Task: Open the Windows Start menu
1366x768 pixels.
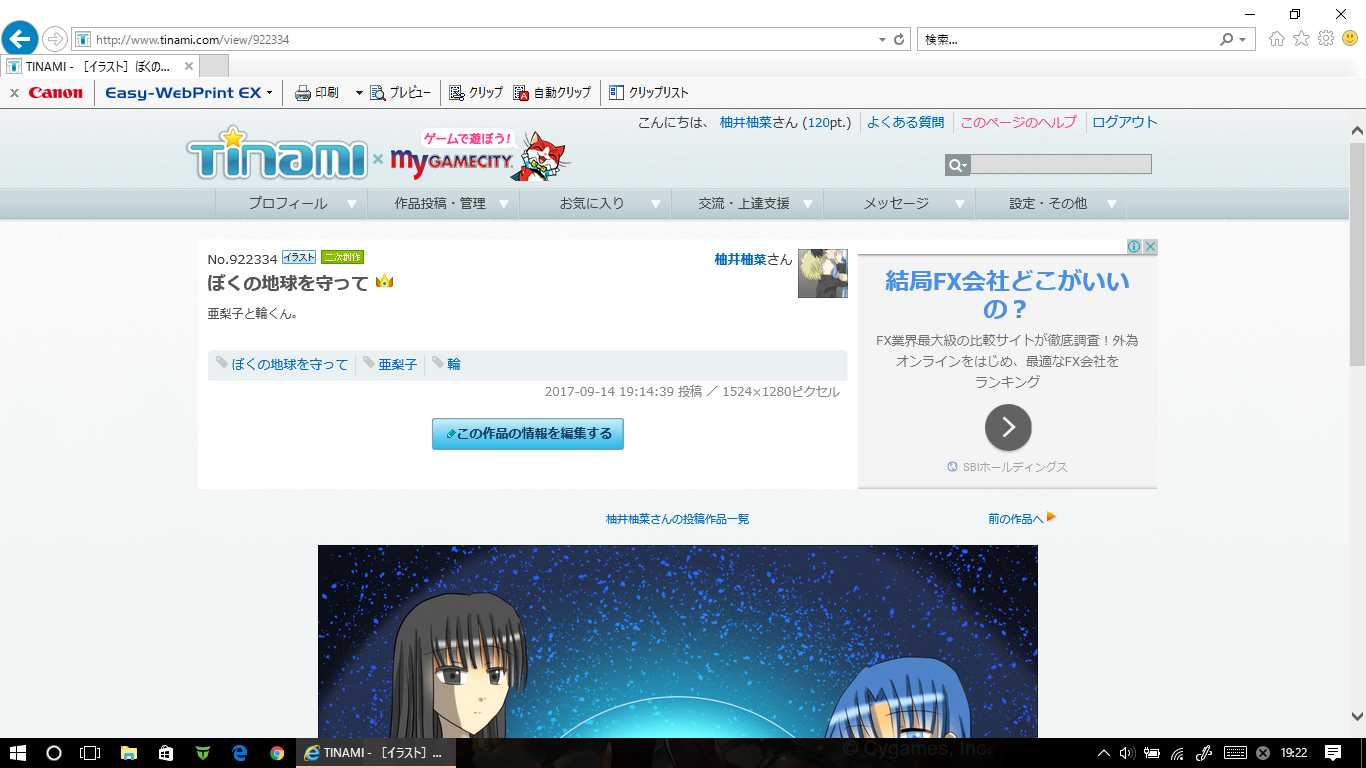Action: point(17,753)
